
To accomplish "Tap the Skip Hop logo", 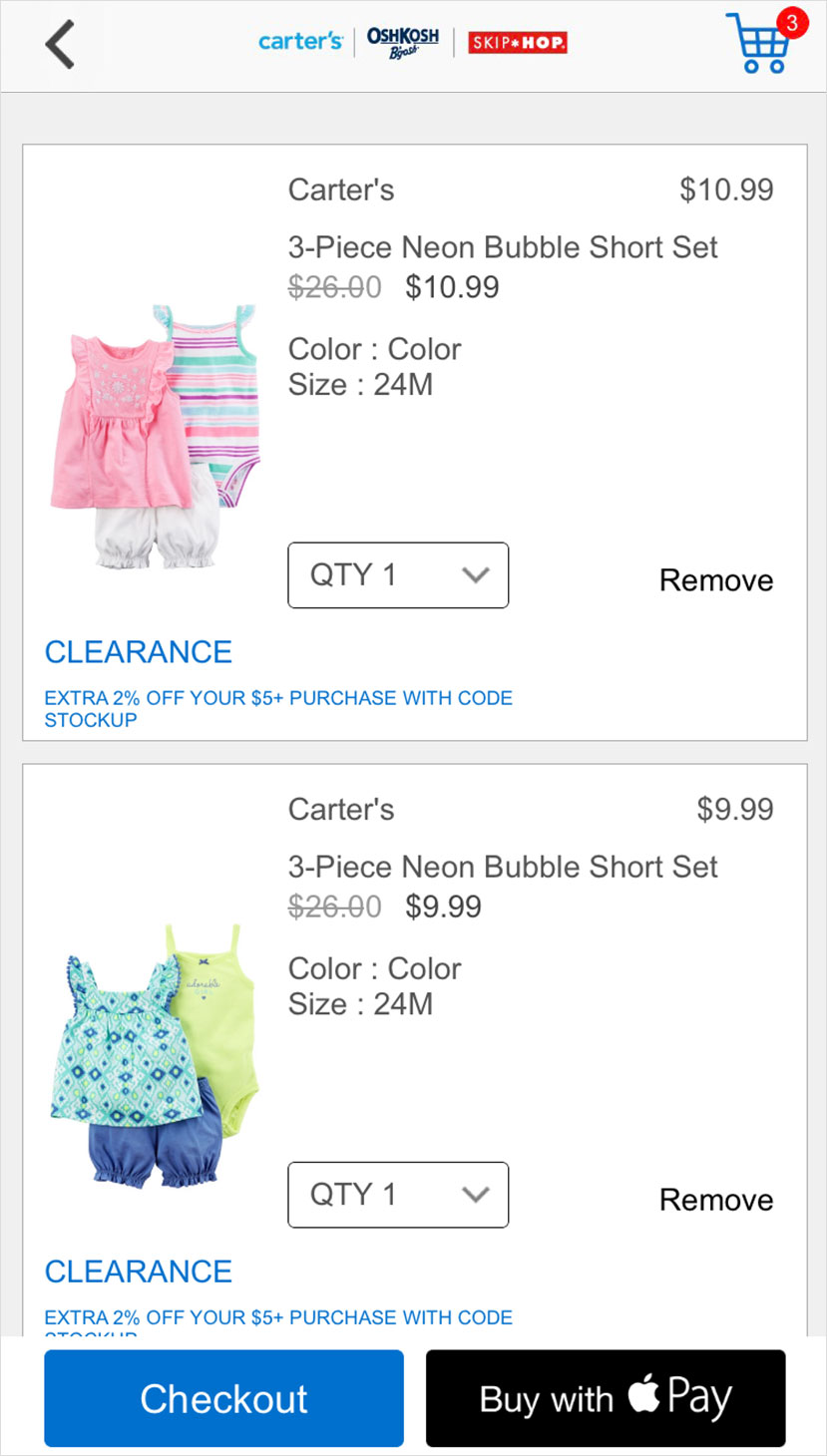I will coord(517,42).
